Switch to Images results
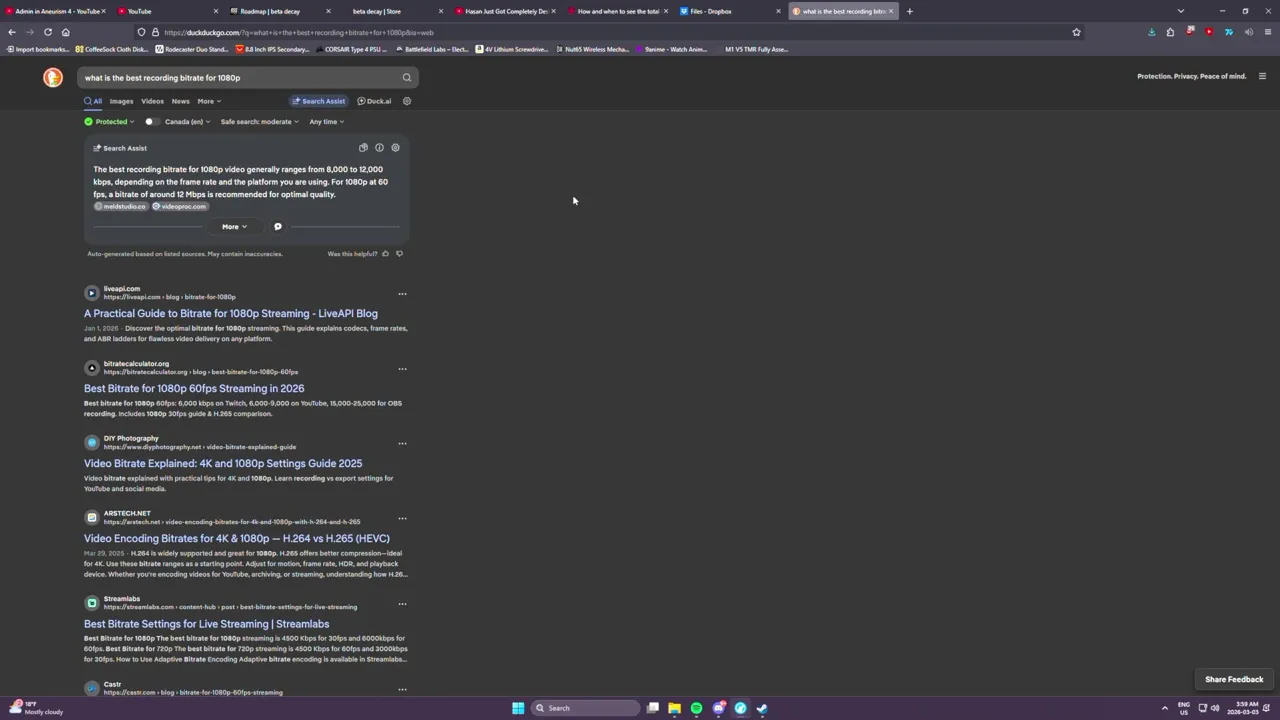Image resolution: width=1280 pixels, height=720 pixels. tap(121, 101)
